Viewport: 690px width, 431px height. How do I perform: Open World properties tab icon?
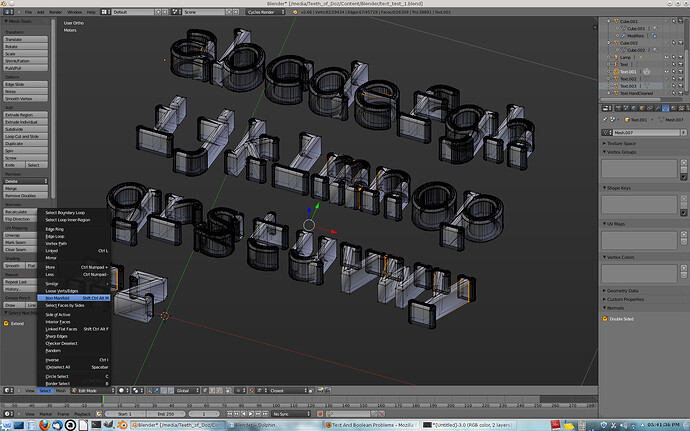[x=634, y=108]
